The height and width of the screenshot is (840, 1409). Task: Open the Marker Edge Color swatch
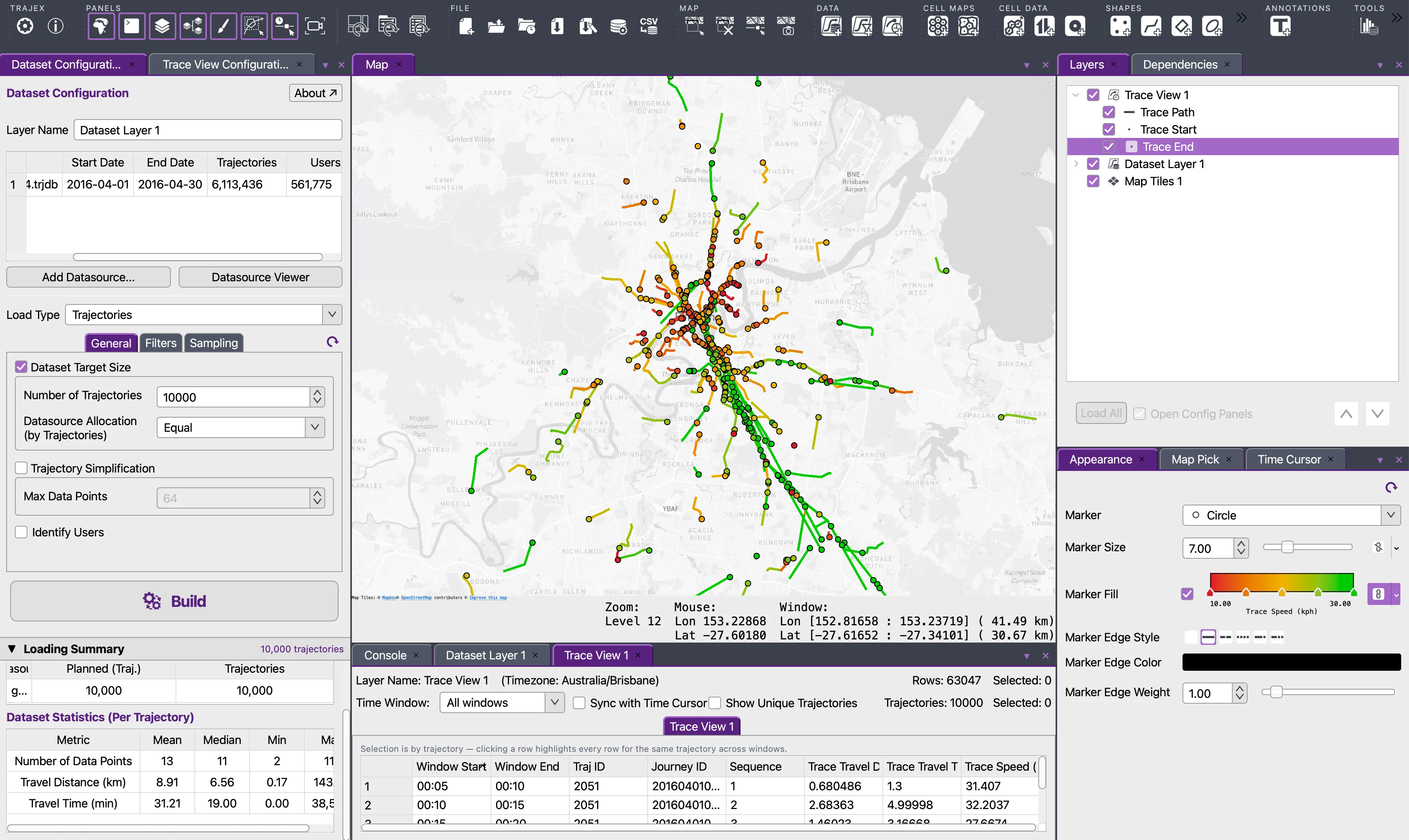click(x=1291, y=662)
